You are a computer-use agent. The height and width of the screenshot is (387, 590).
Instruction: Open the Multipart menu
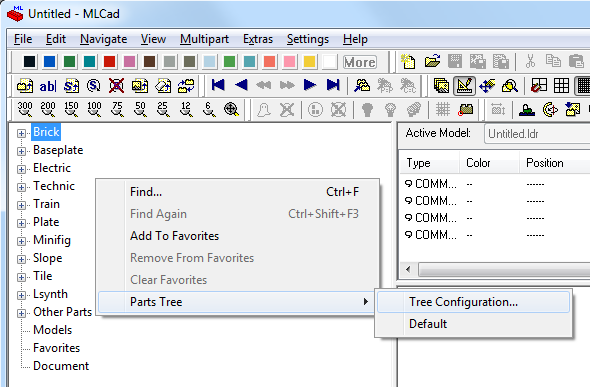204,39
